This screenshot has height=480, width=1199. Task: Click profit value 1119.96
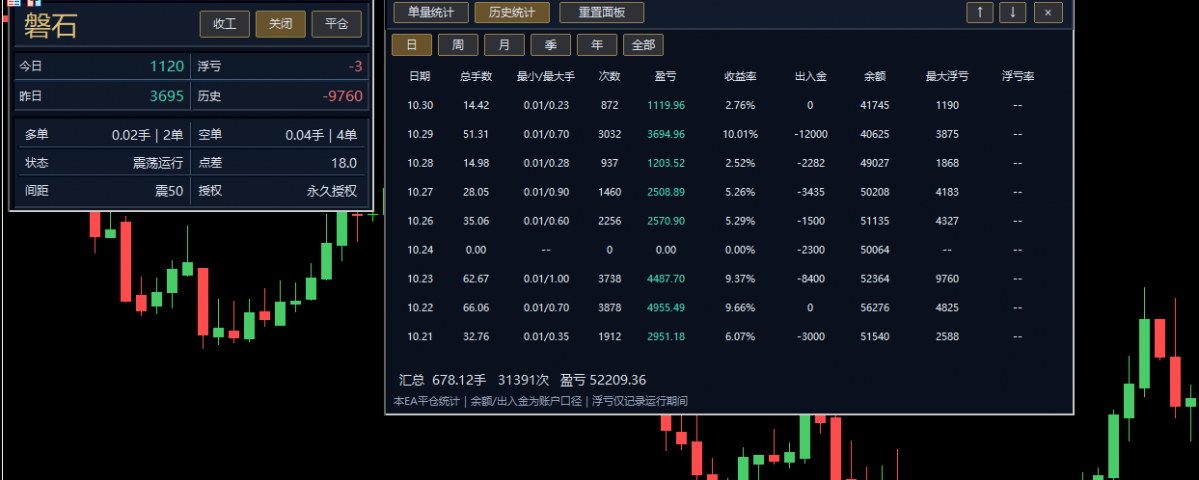(x=665, y=105)
